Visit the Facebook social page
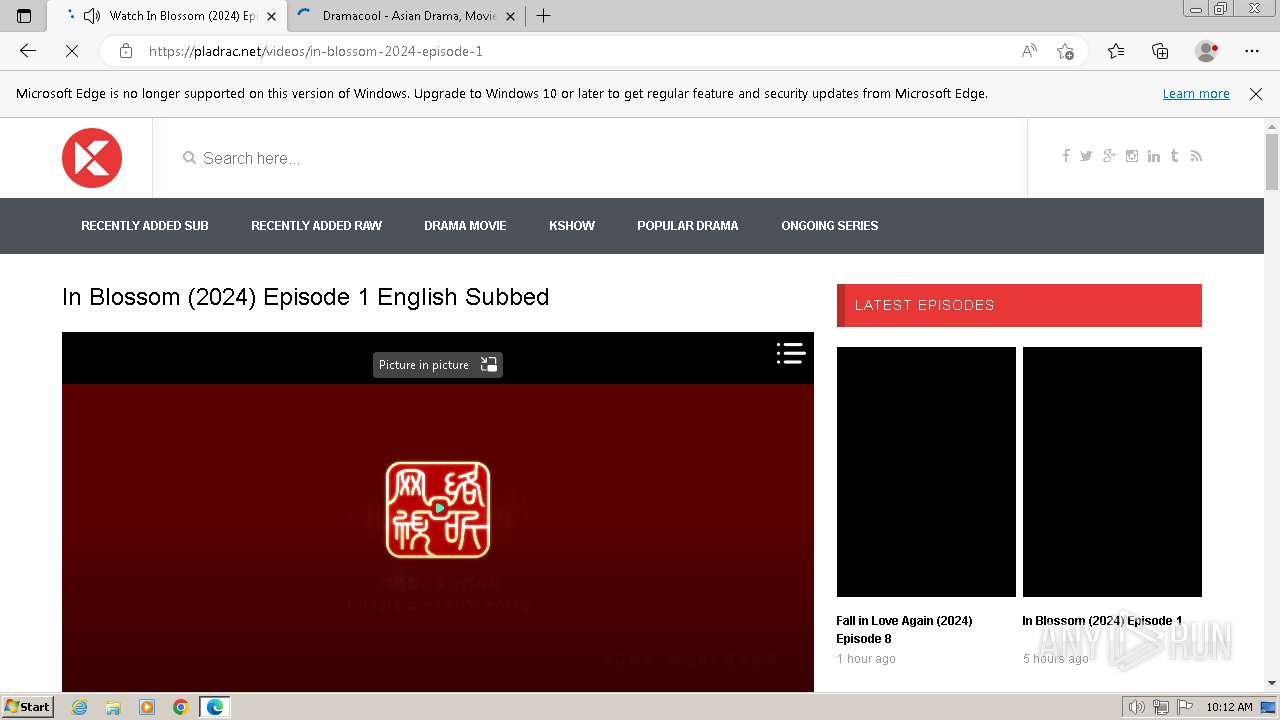Image resolution: width=1280 pixels, height=720 pixels. (1066, 156)
